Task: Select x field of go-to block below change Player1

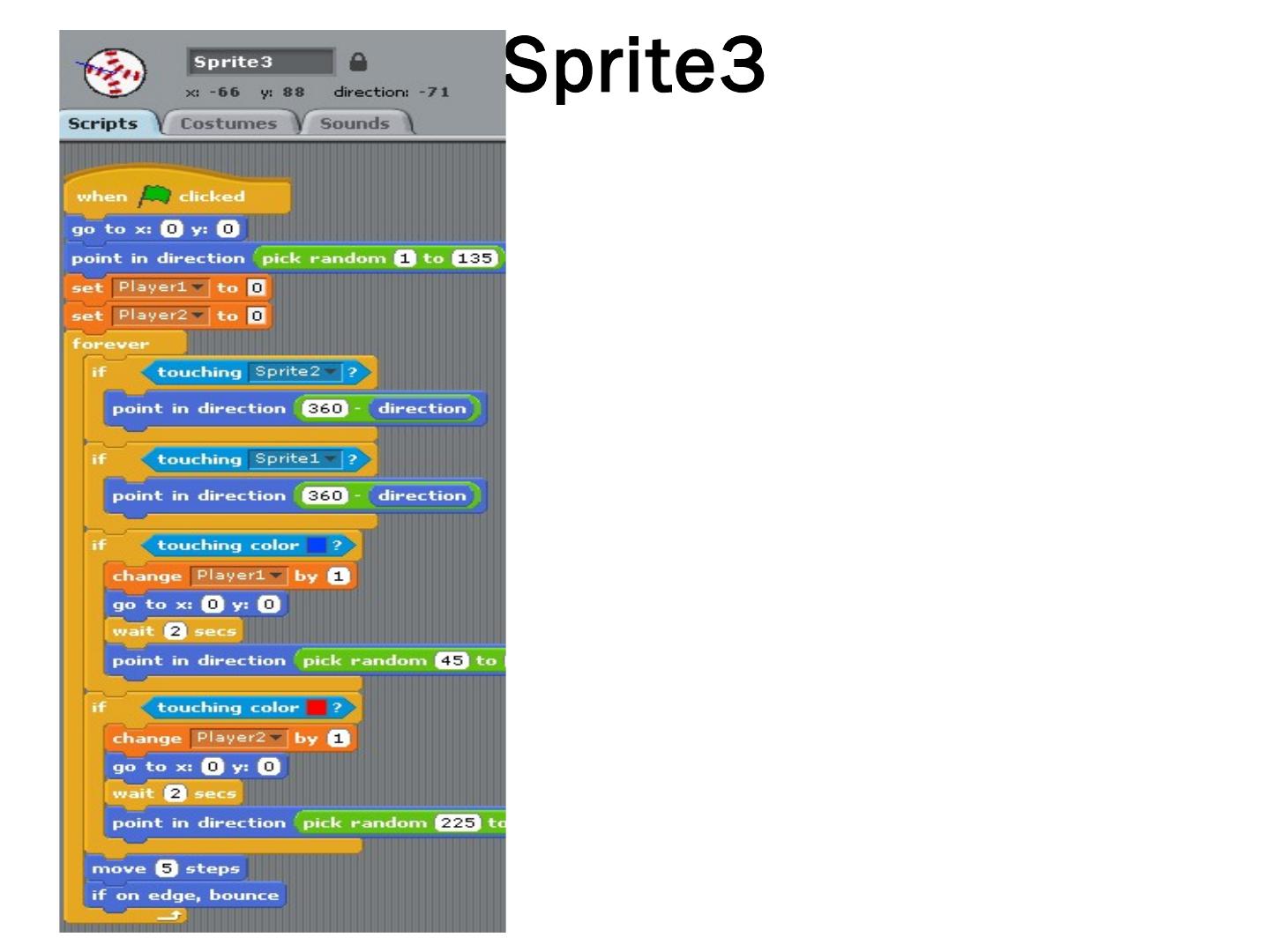Action: click(212, 605)
